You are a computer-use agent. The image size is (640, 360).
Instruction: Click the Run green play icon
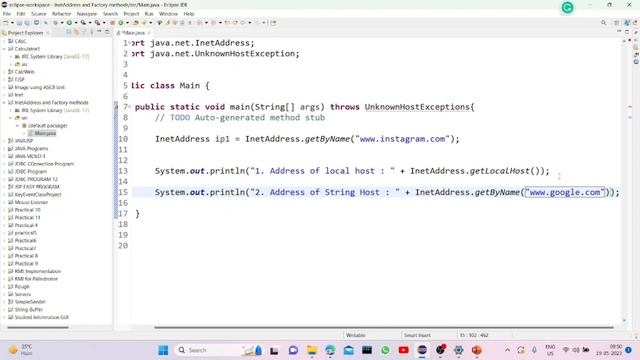click(x=69, y=23)
